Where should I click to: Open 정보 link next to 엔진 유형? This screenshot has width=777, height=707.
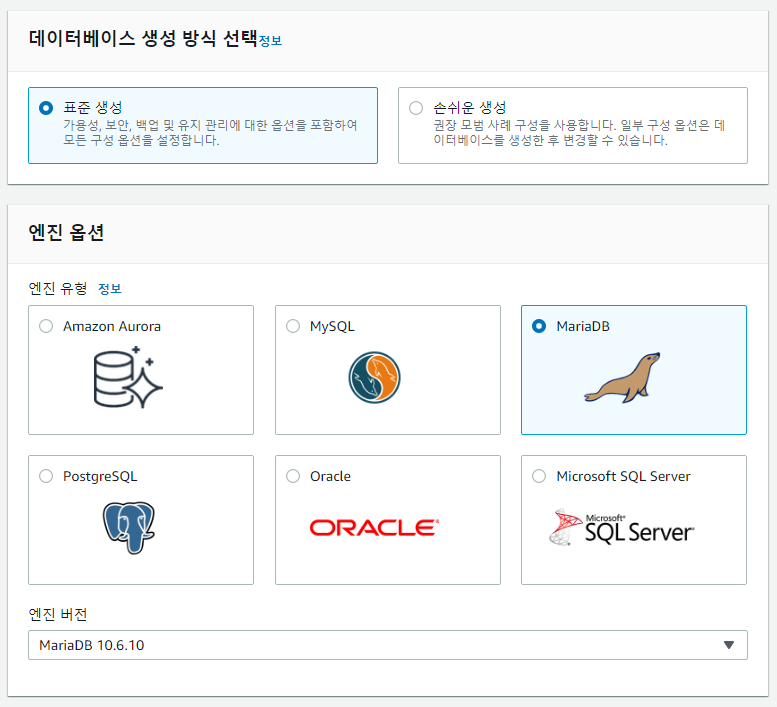coord(110,289)
